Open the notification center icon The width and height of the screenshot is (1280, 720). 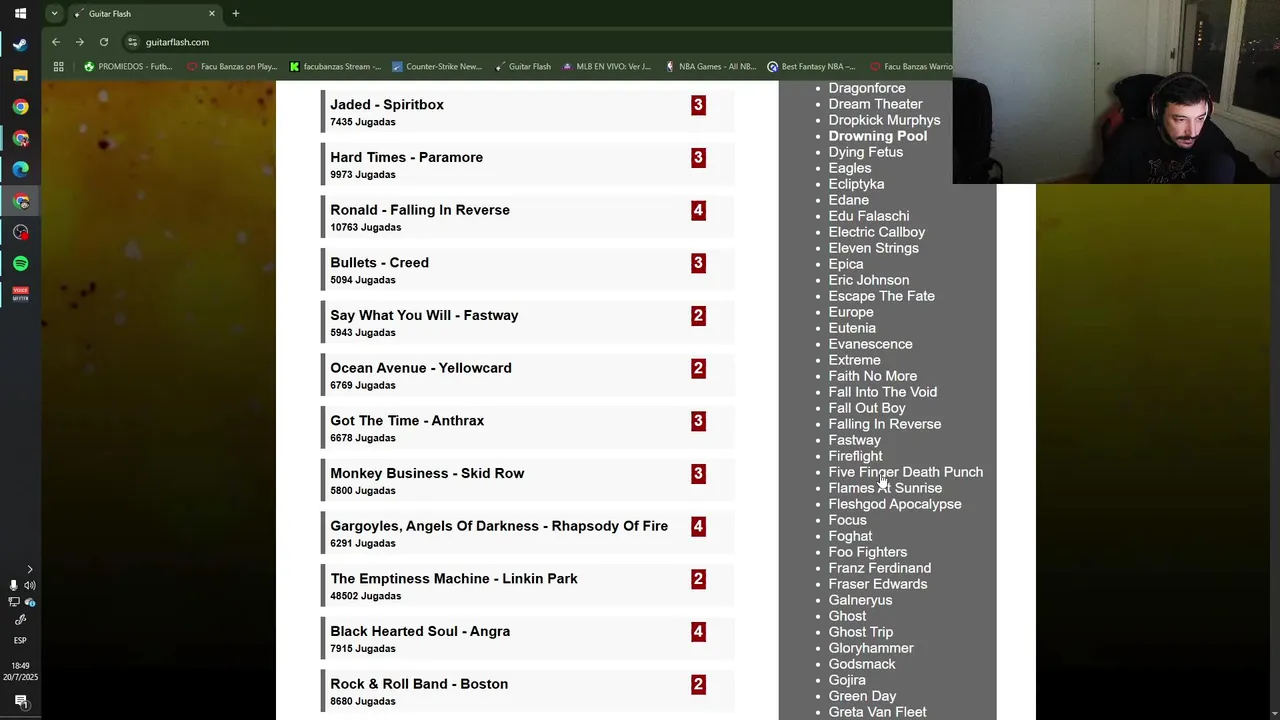[20, 701]
